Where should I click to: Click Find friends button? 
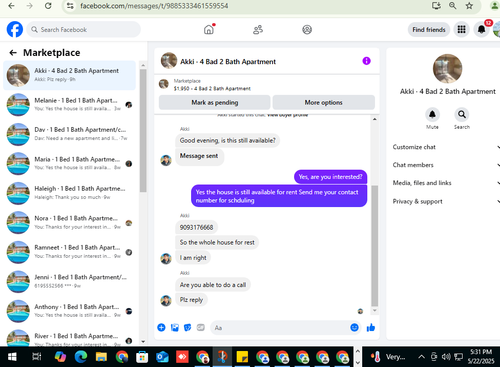pyautogui.click(x=429, y=30)
